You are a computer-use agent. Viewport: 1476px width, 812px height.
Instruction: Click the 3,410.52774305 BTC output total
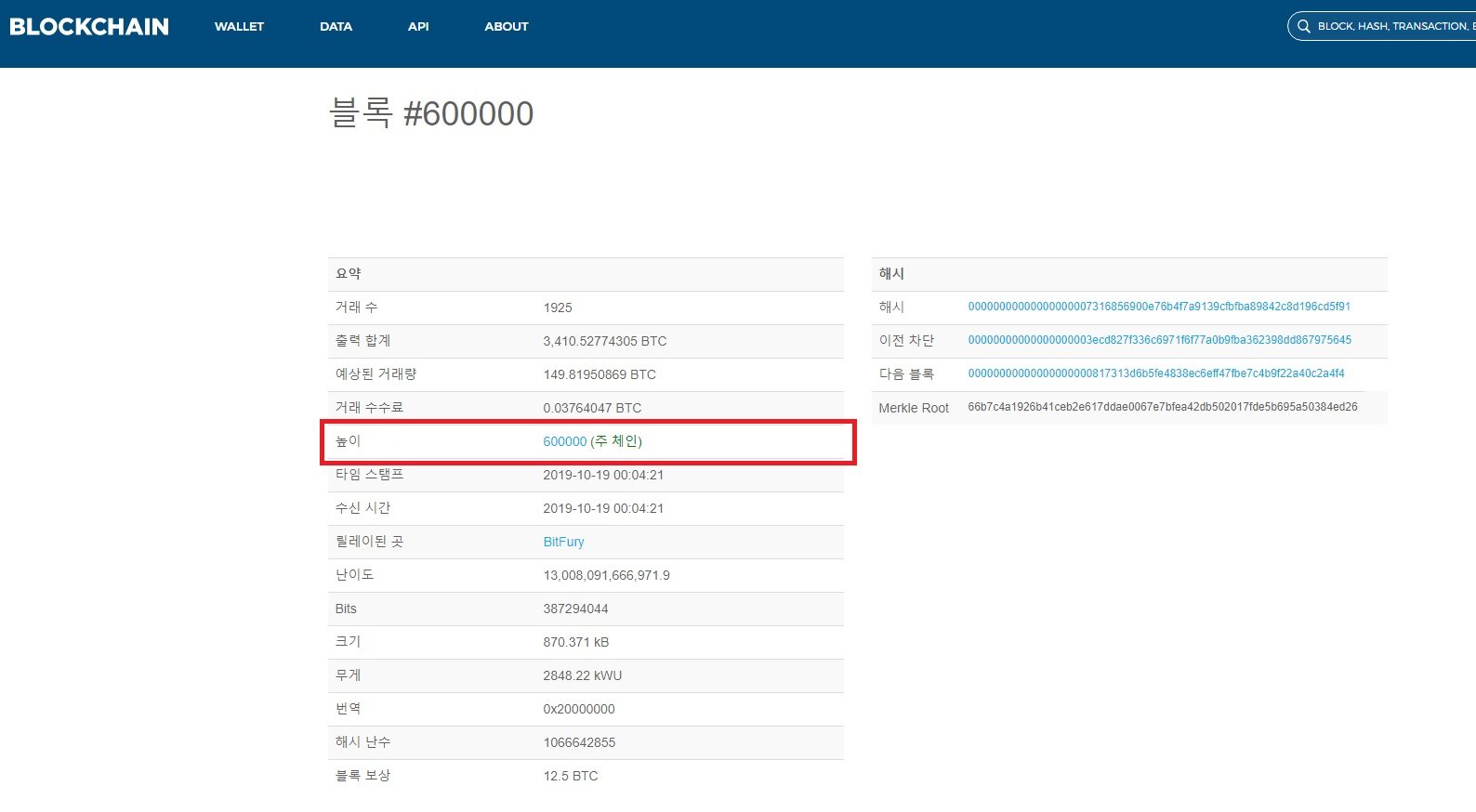click(x=604, y=341)
